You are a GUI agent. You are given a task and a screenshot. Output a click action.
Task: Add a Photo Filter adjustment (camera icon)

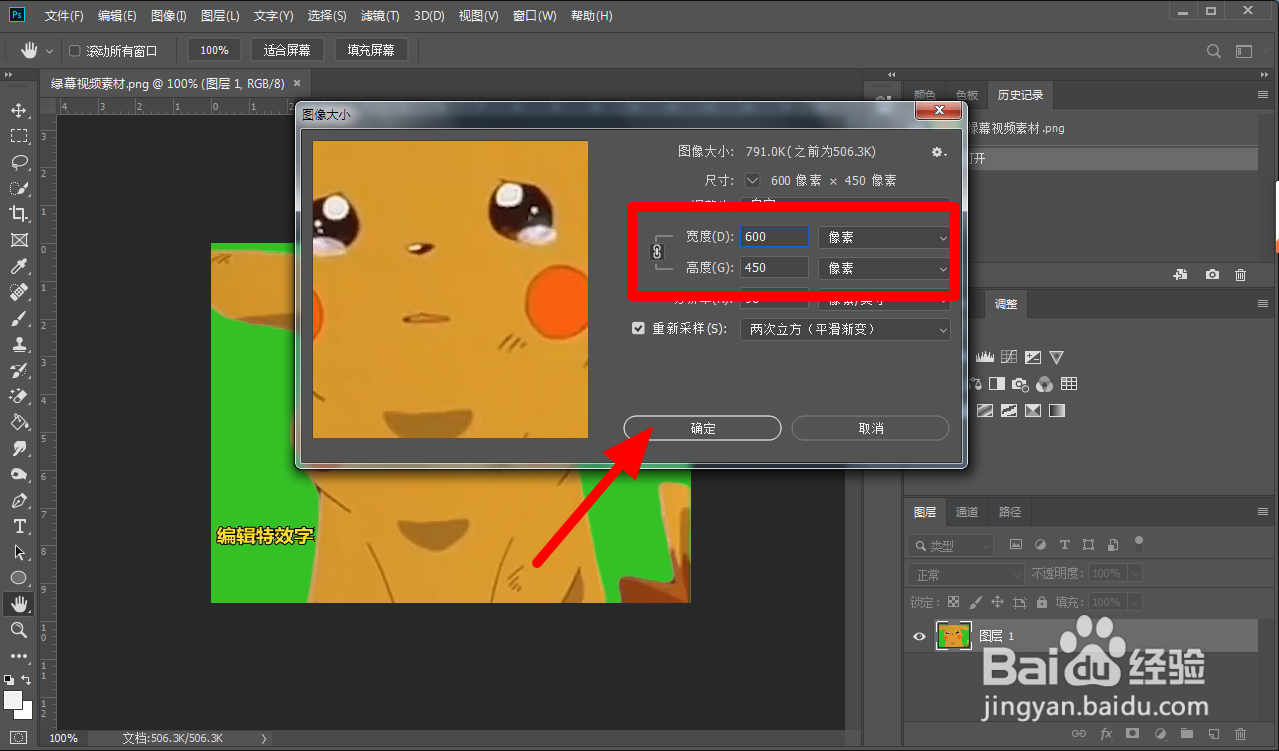1020,384
